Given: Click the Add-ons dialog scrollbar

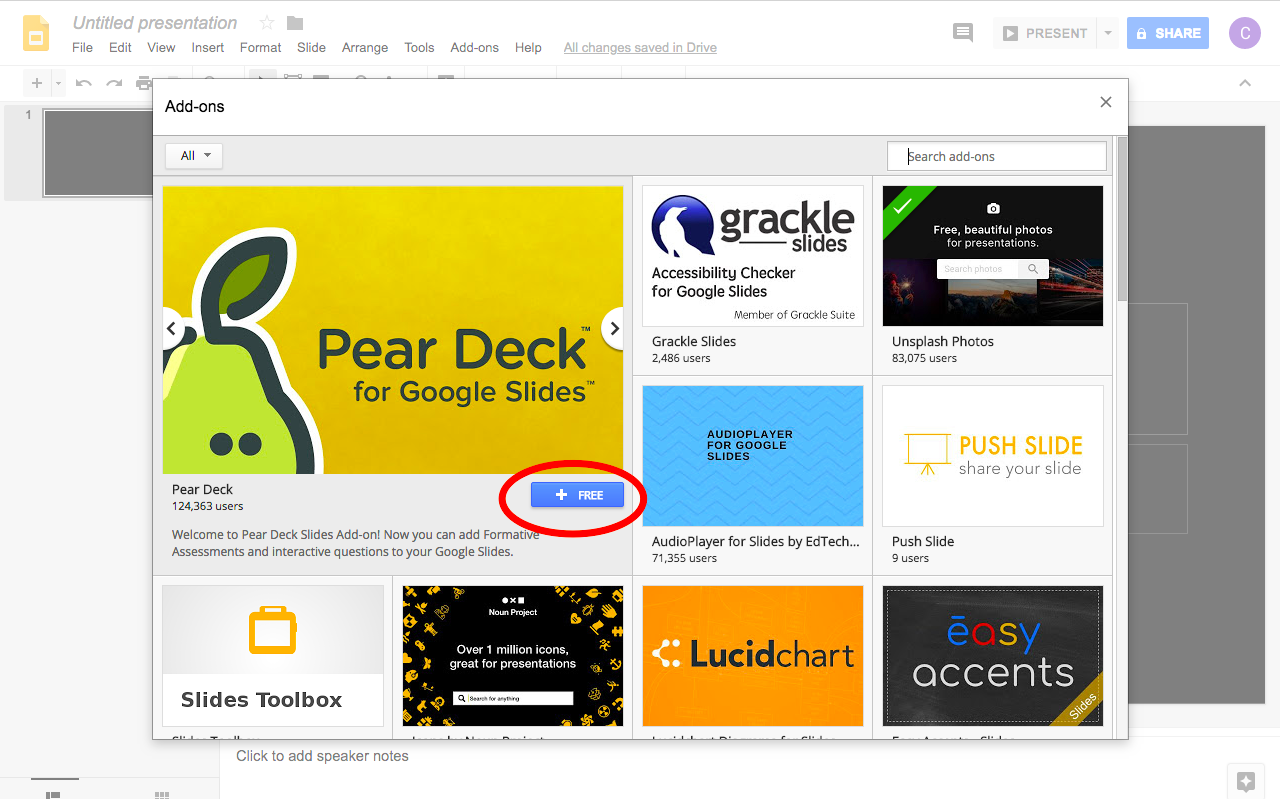Looking at the screenshot, I should [1122, 220].
